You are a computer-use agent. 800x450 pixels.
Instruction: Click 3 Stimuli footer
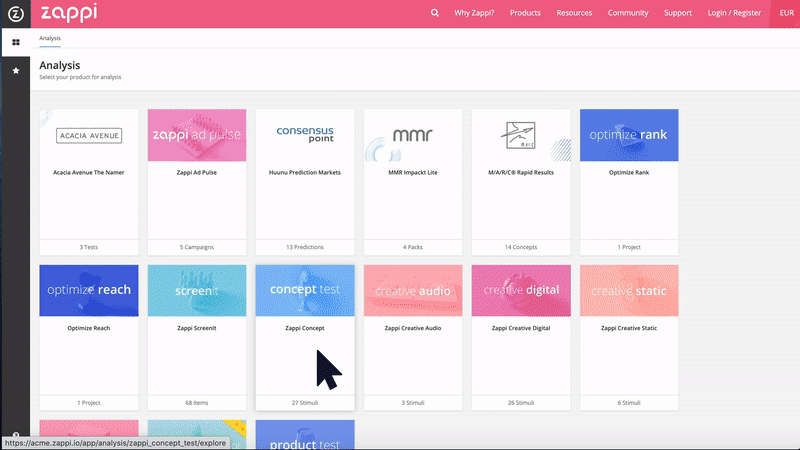point(413,403)
